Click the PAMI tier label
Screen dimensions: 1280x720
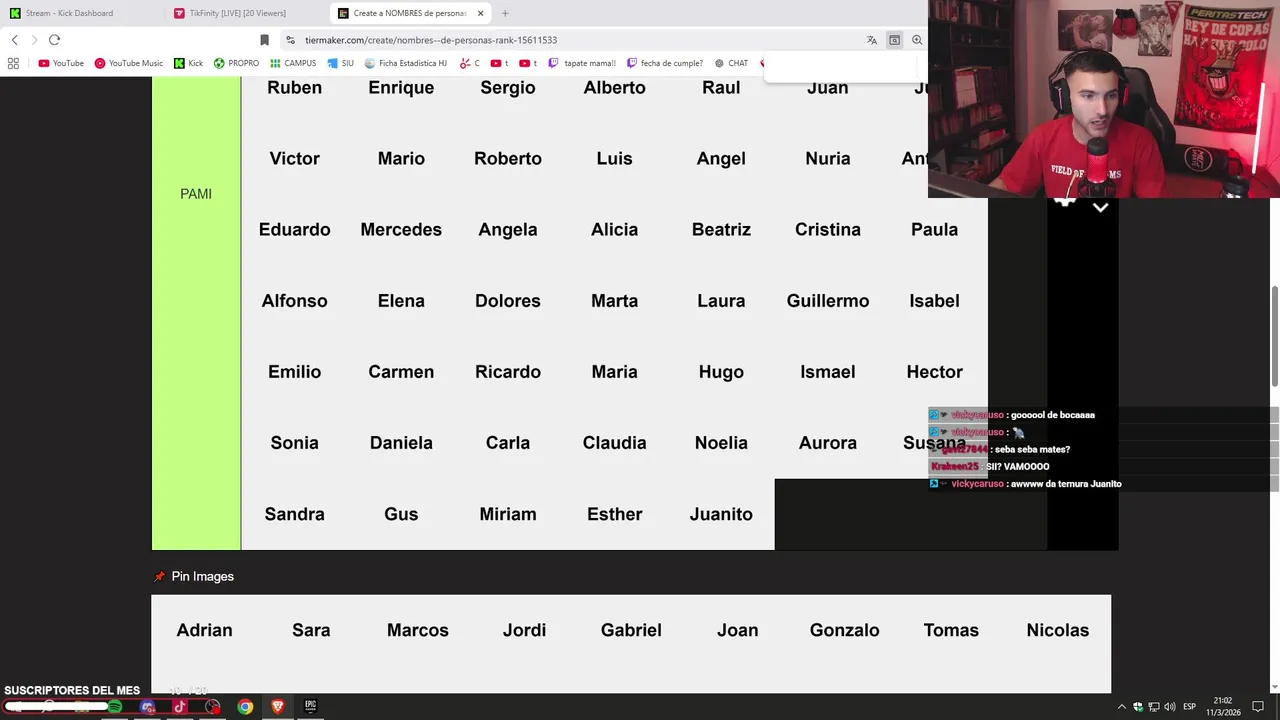coord(196,194)
